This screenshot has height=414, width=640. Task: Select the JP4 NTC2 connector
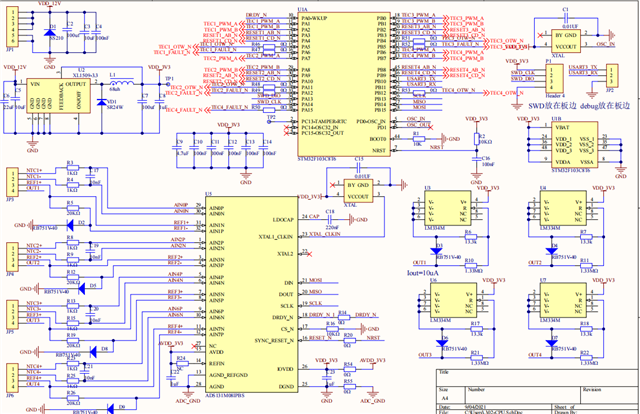click(12, 257)
